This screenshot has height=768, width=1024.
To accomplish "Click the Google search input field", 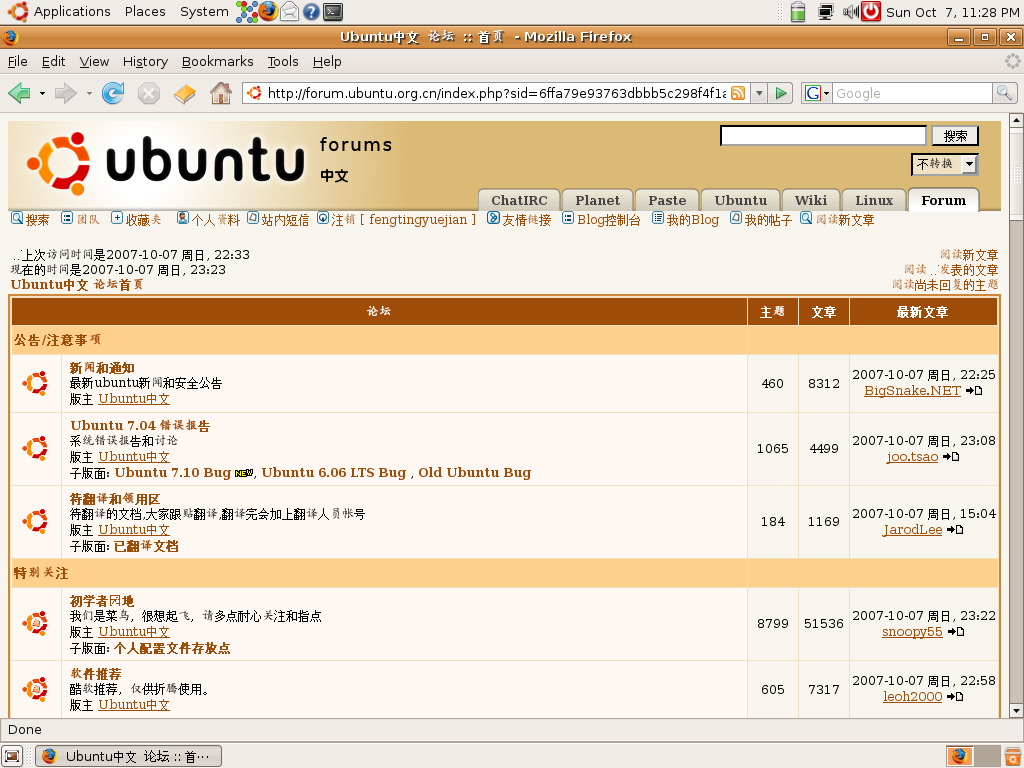I will pos(912,93).
